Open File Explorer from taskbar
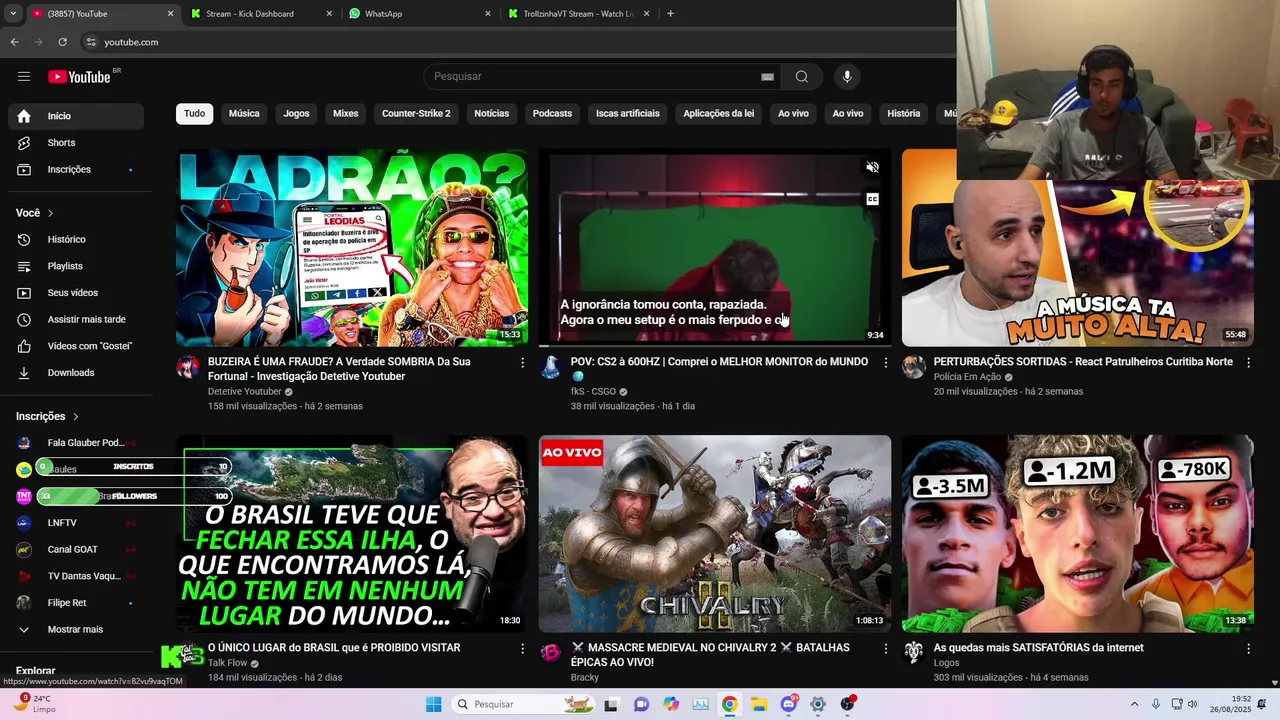Image resolution: width=1280 pixels, height=720 pixels. tap(759, 704)
